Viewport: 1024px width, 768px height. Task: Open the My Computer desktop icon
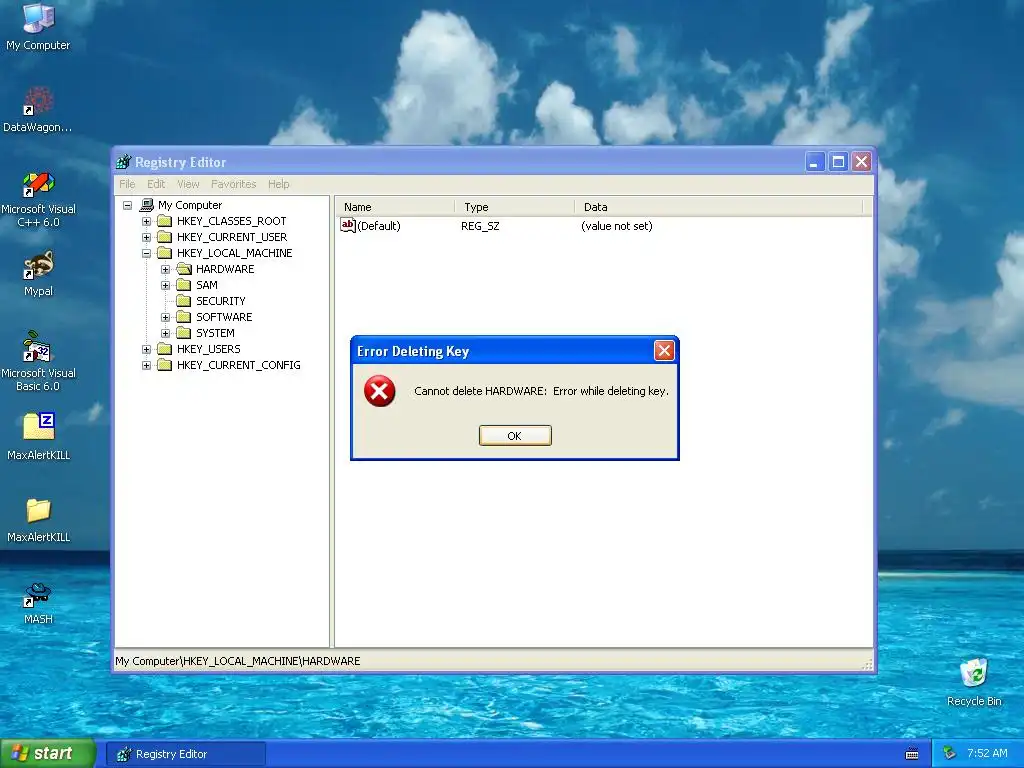coord(38,27)
